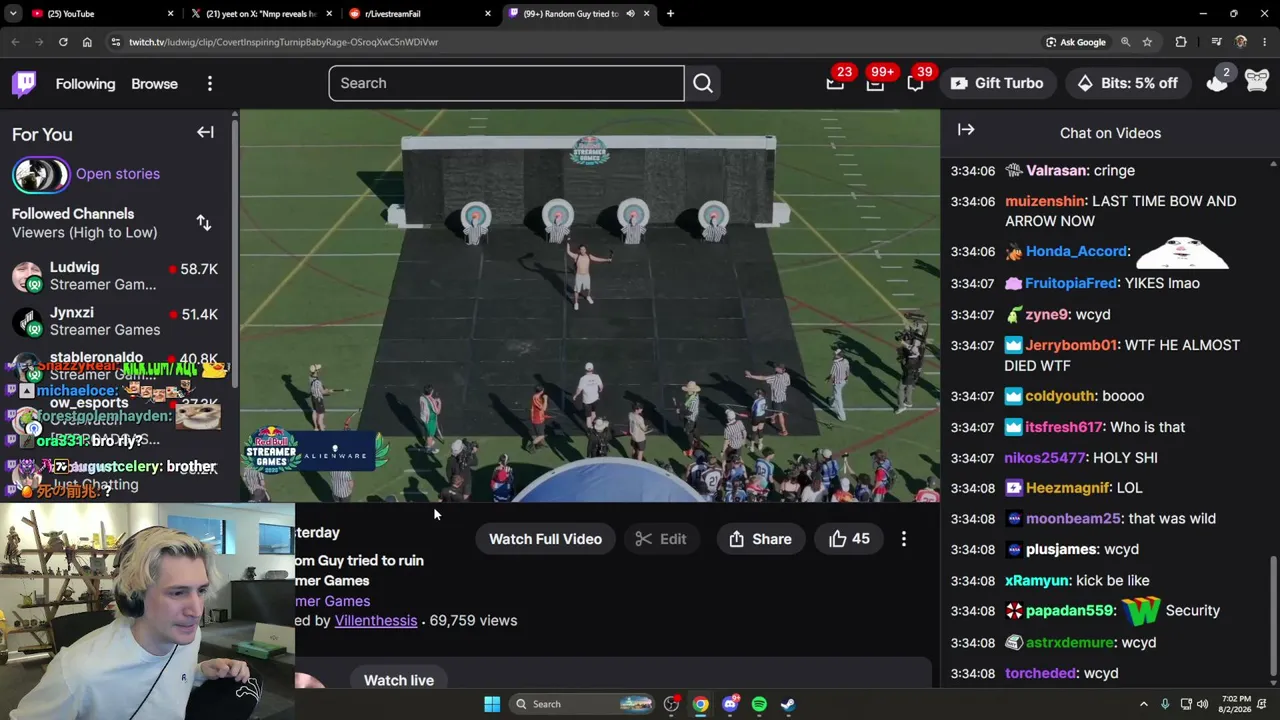Open Google Chrome from the taskbar
Viewport: 1280px width, 720px height.
point(701,704)
